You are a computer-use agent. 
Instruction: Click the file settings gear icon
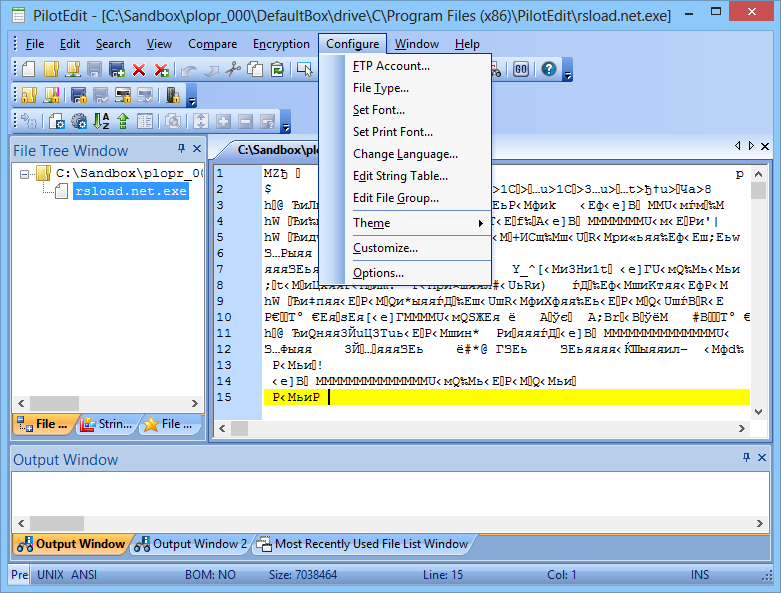pyautogui.click(x=56, y=121)
